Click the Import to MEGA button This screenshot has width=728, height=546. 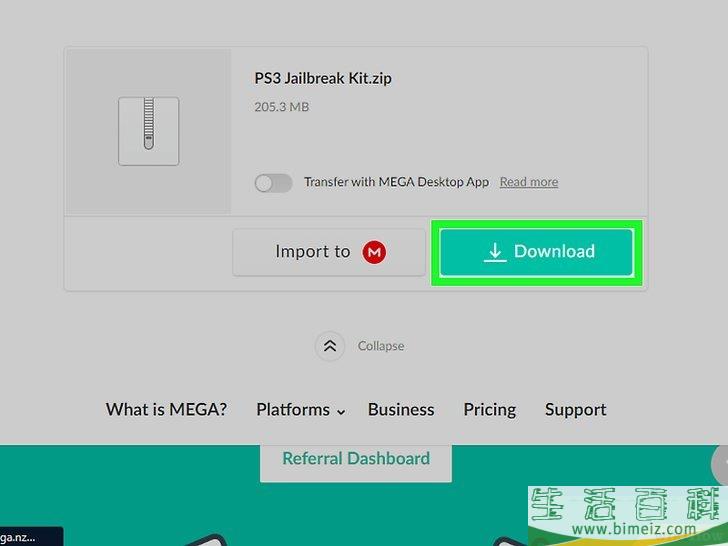click(x=329, y=252)
